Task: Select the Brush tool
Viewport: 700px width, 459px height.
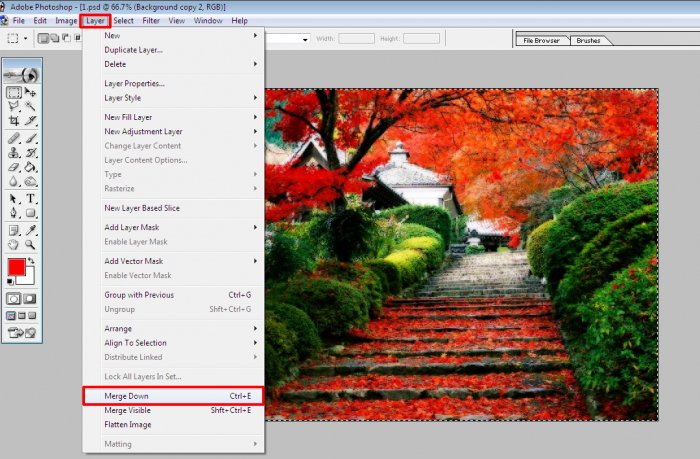Action: pyautogui.click(x=30, y=138)
